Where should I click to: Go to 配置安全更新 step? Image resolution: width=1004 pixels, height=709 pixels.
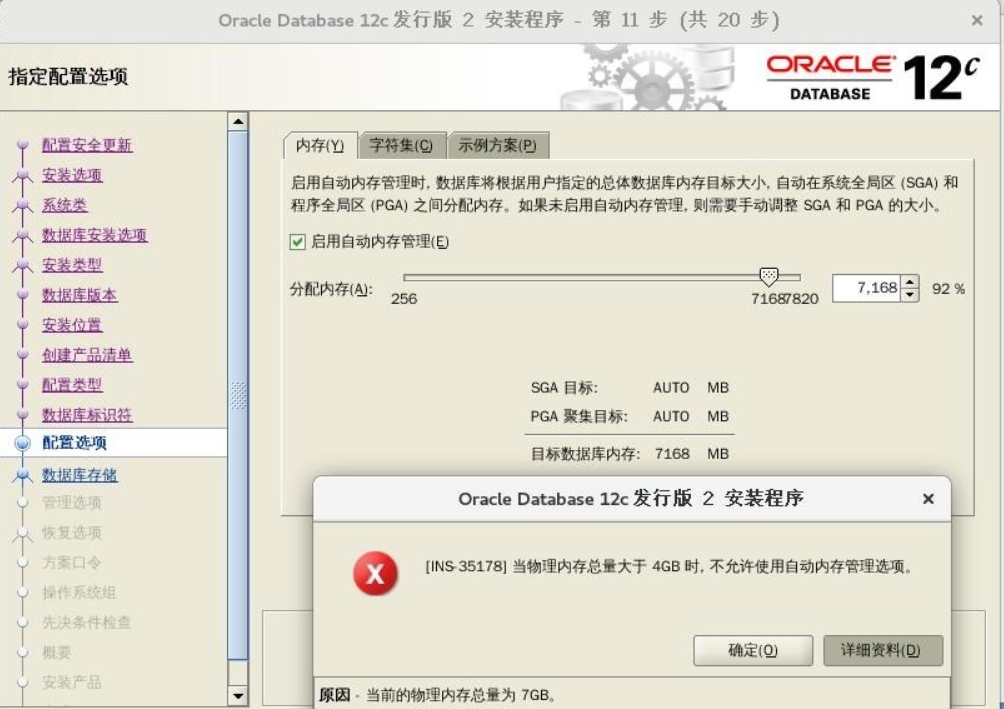(x=87, y=145)
